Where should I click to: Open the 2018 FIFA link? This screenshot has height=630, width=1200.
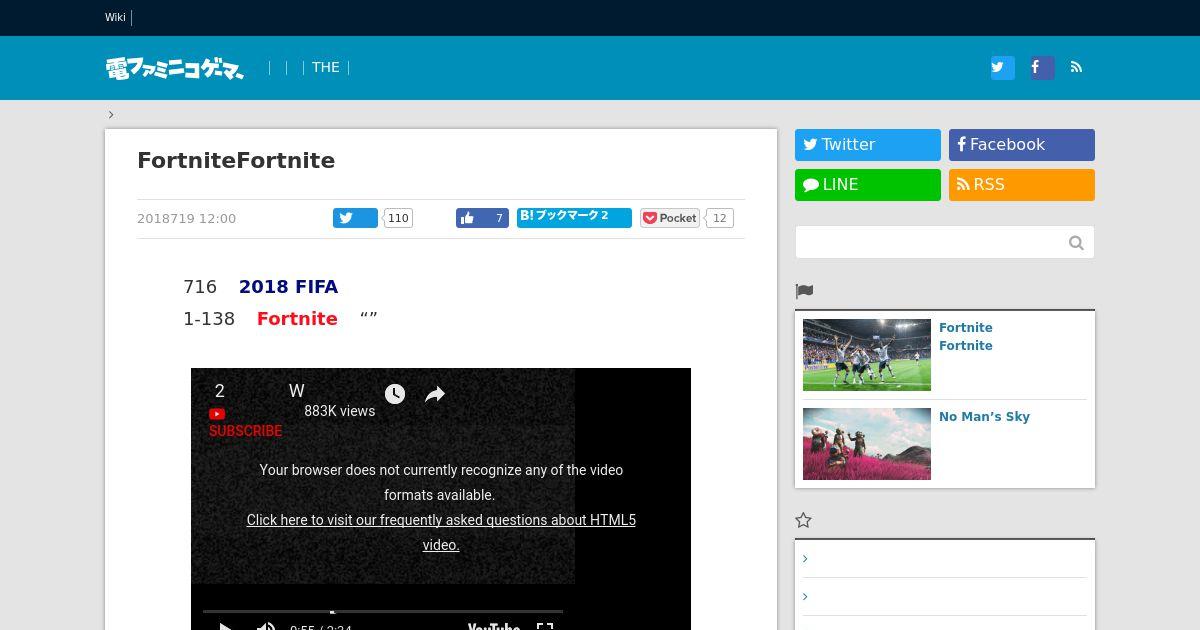point(288,287)
